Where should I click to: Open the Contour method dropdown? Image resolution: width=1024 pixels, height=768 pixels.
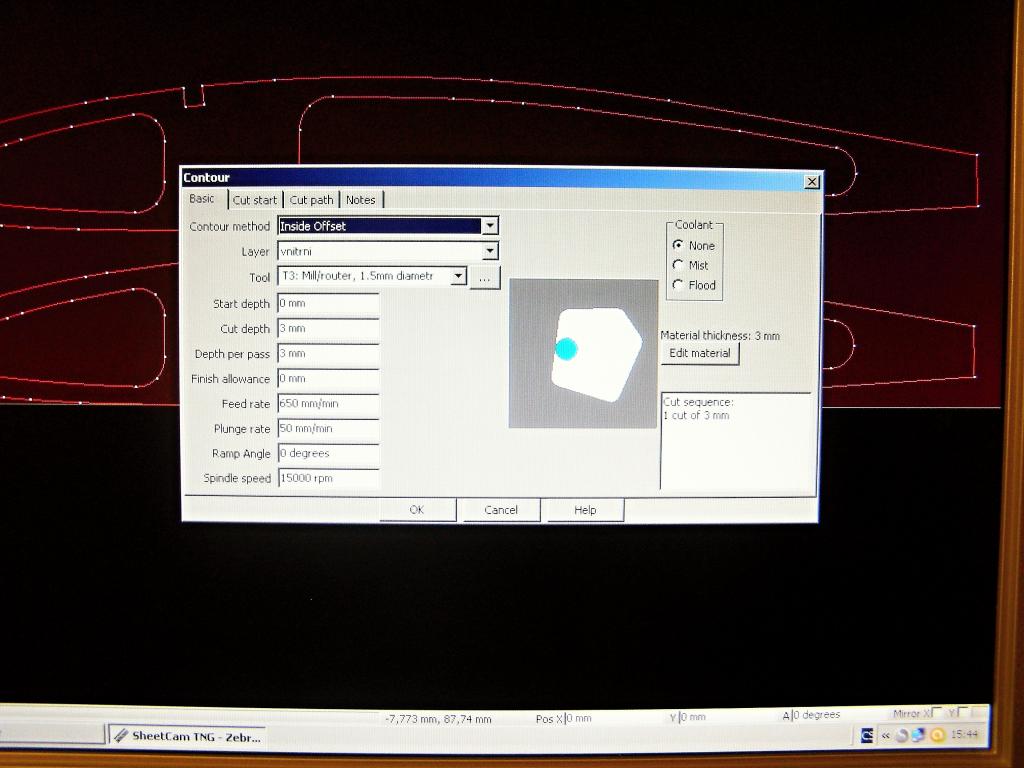[x=489, y=226]
